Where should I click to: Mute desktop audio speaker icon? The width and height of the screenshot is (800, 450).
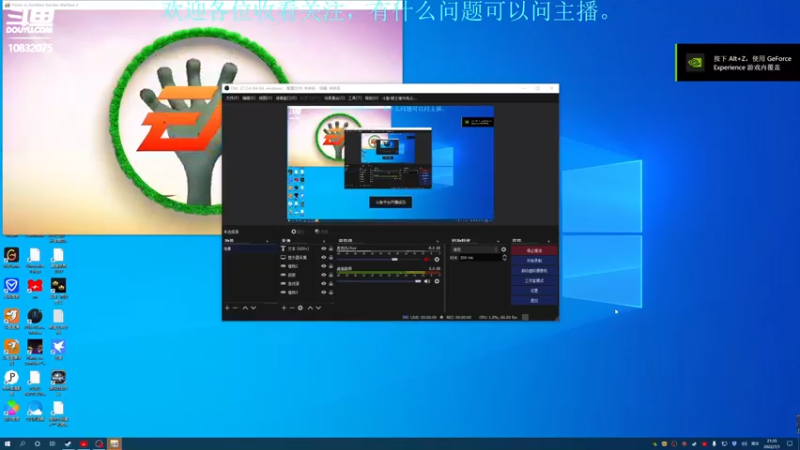point(427,281)
